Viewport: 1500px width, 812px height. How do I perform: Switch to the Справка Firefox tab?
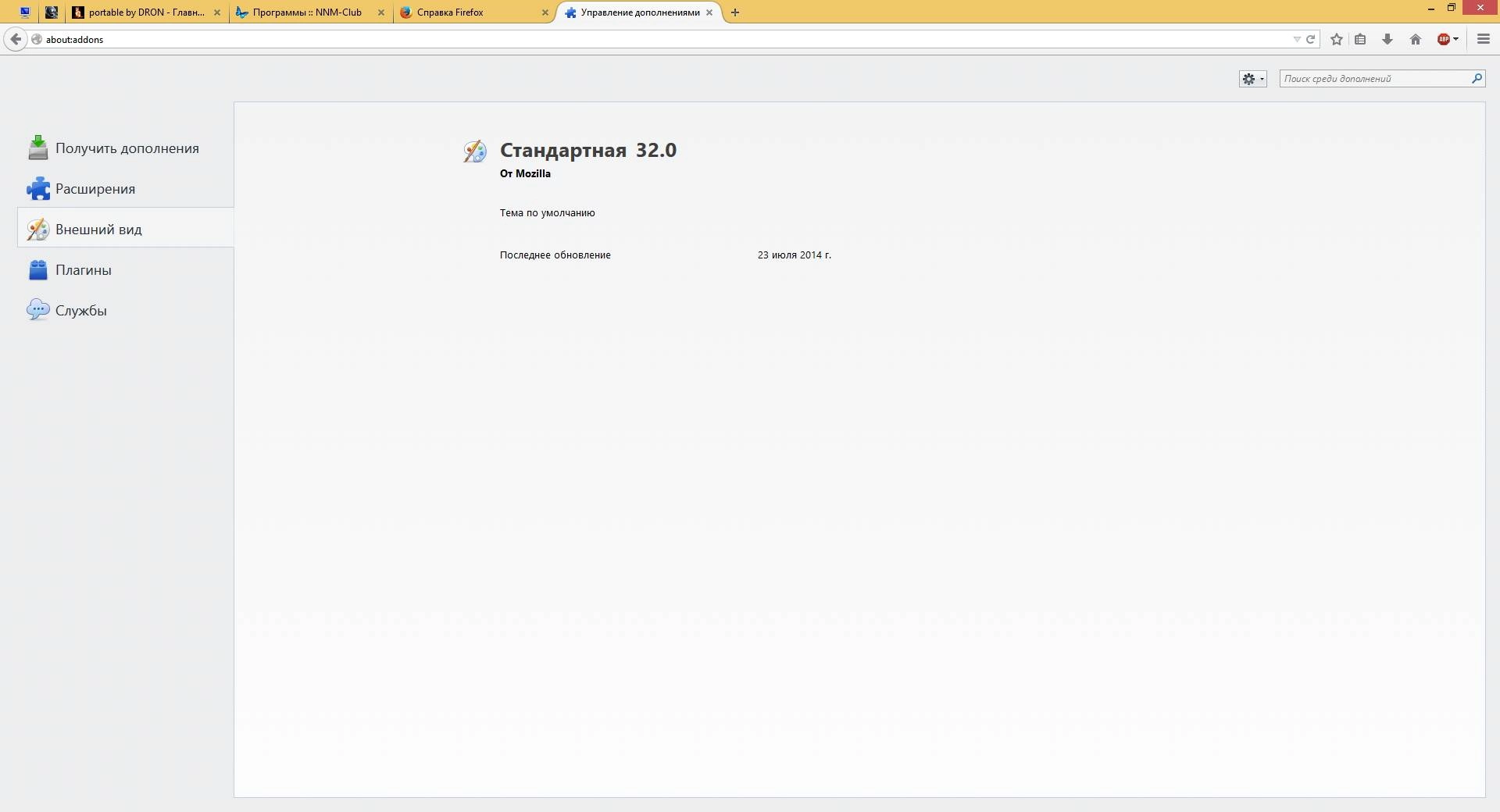[475, 12]
